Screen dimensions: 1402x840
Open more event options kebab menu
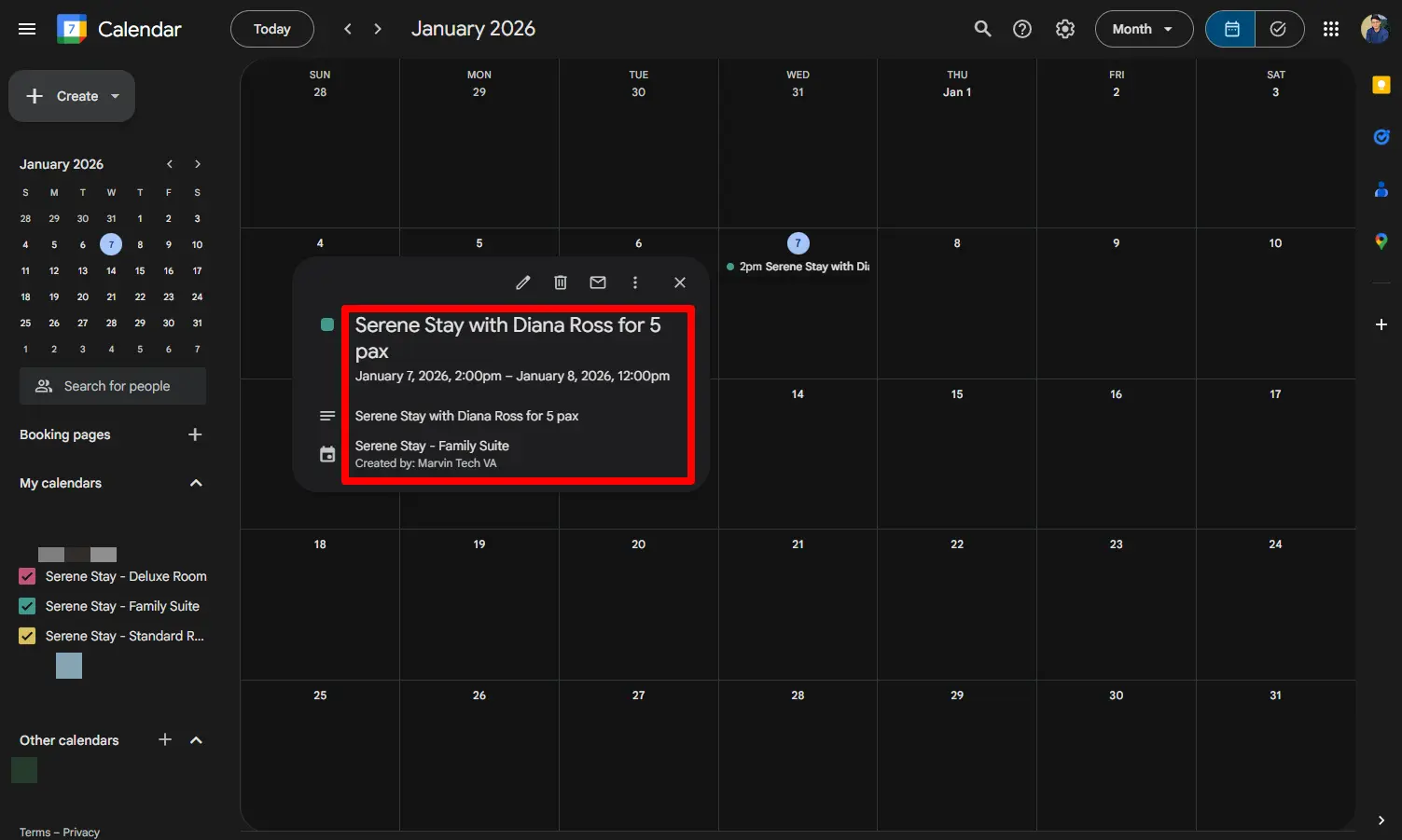point(634,282)
